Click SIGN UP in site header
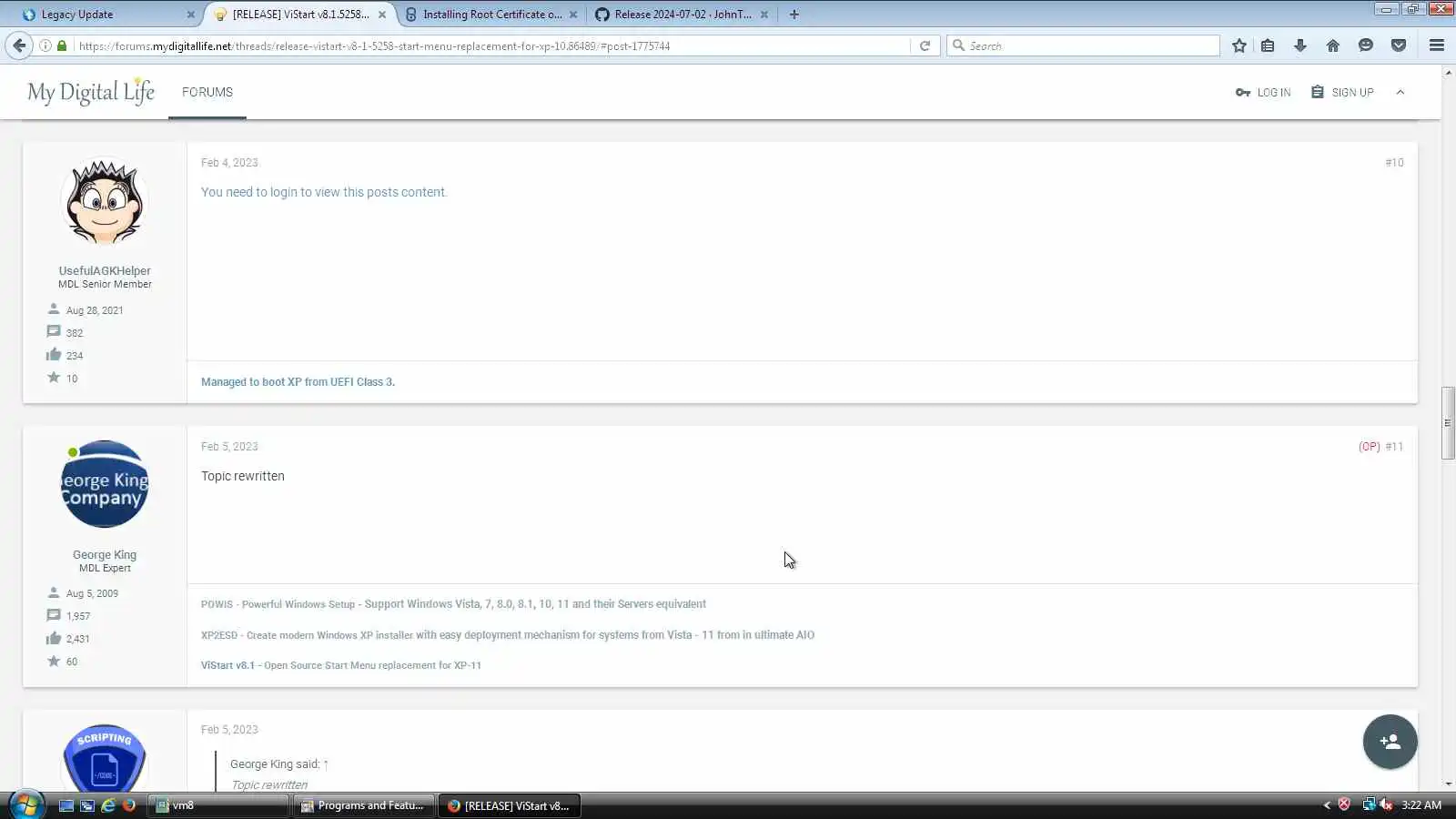This screenshot has height=819, width=1456. 1342,92
